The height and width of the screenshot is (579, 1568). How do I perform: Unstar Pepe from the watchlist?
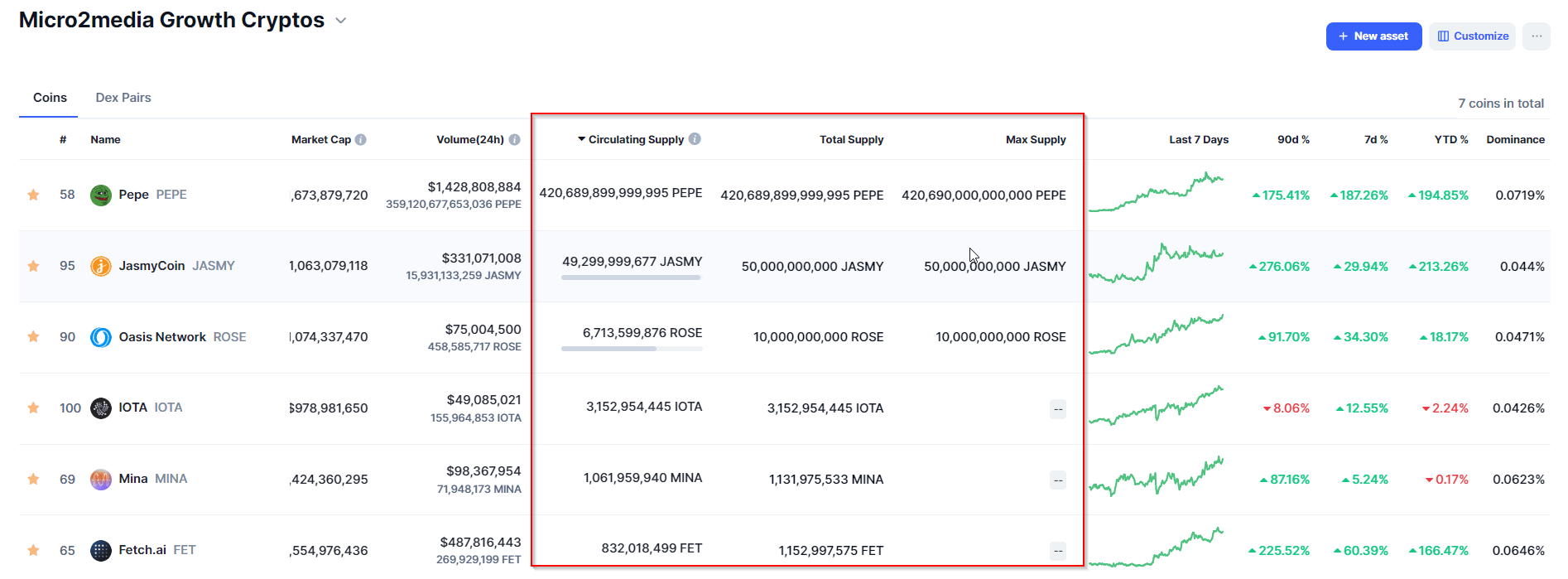click(33, 195)
